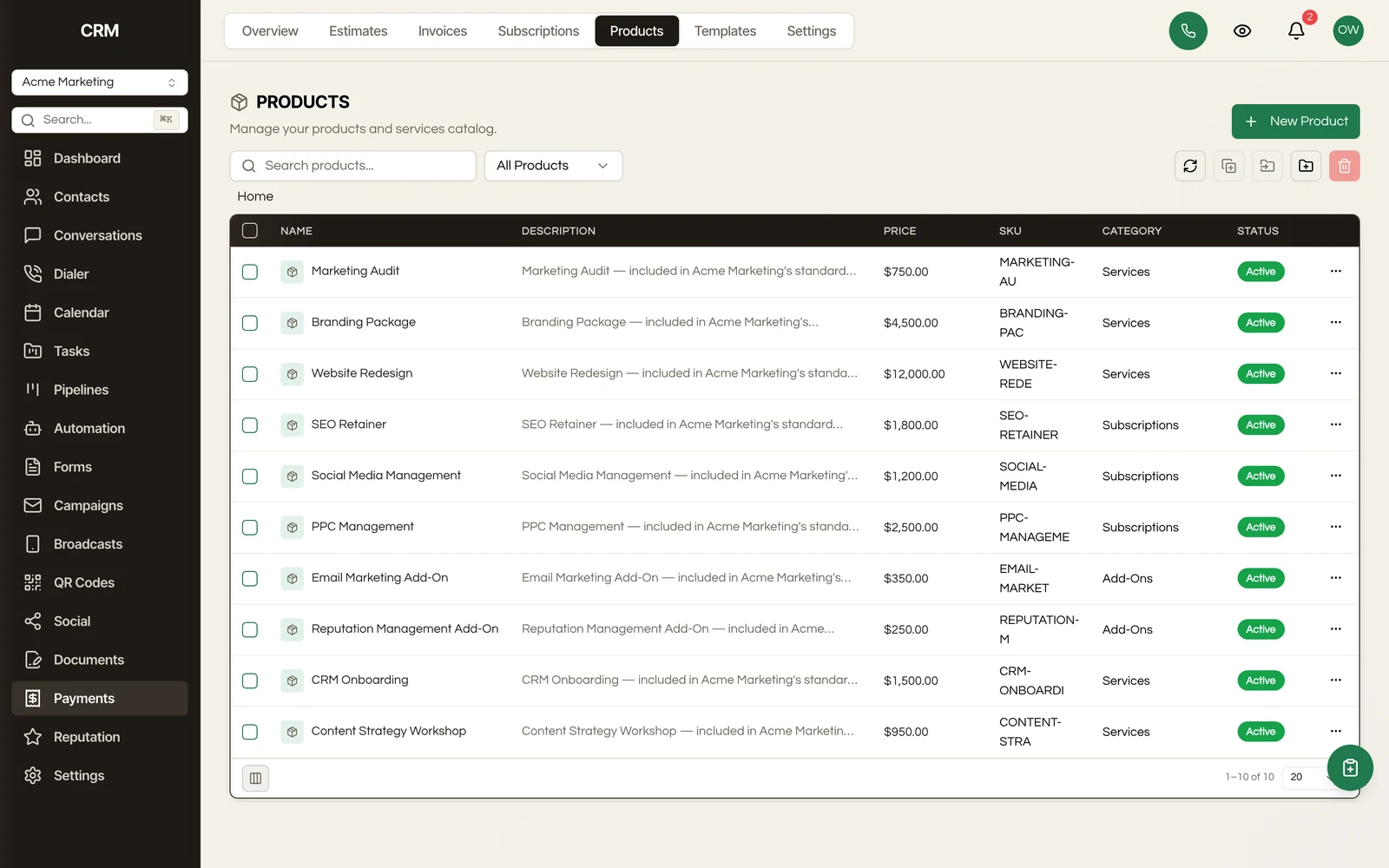Check the Social Media Management checkbox
Image resolution: width=1389 pixels, height=868 pixels.
[250, 477]
